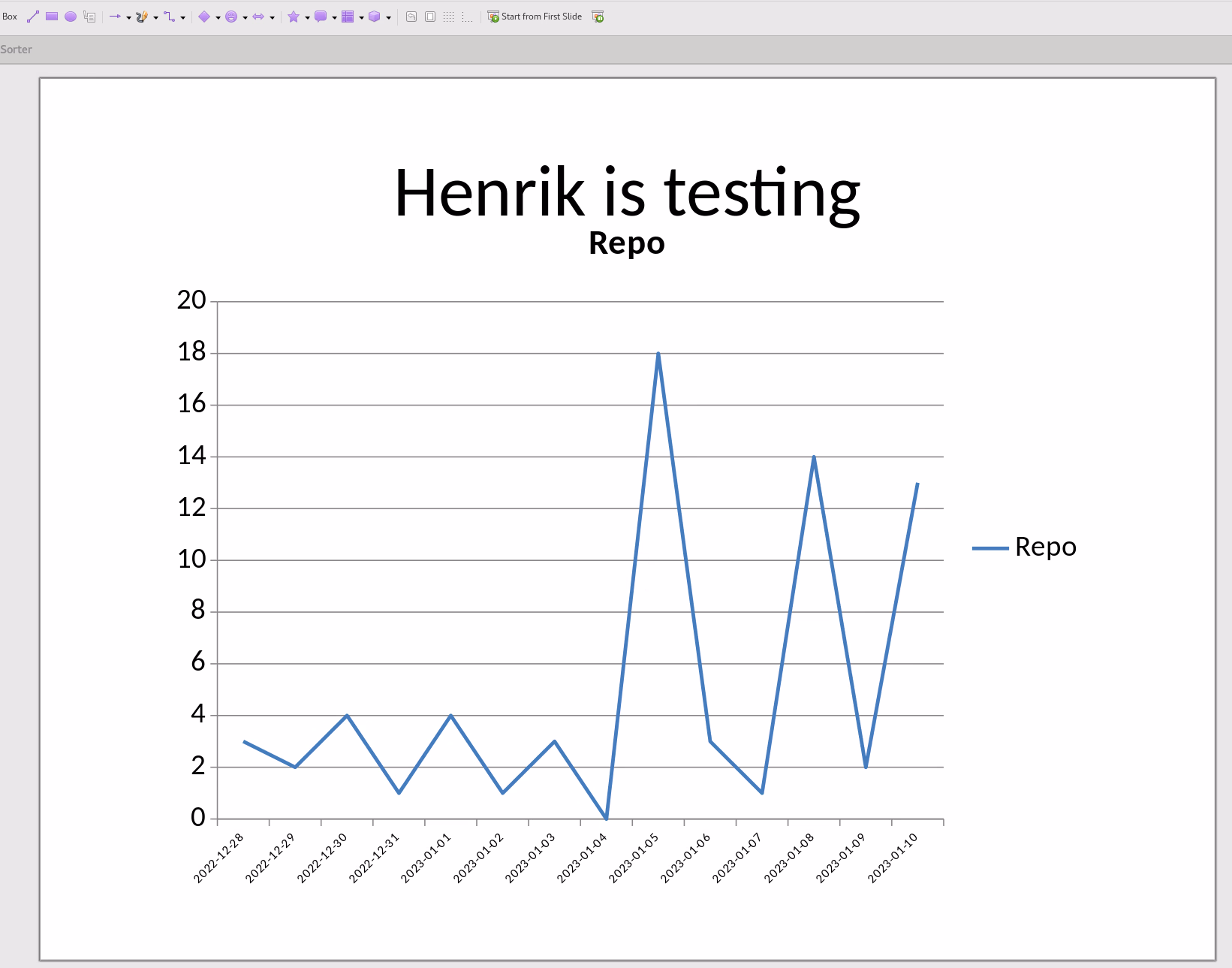Open the block arrows dropdown arrow
1232x968 pixels.
pos(272,16)
